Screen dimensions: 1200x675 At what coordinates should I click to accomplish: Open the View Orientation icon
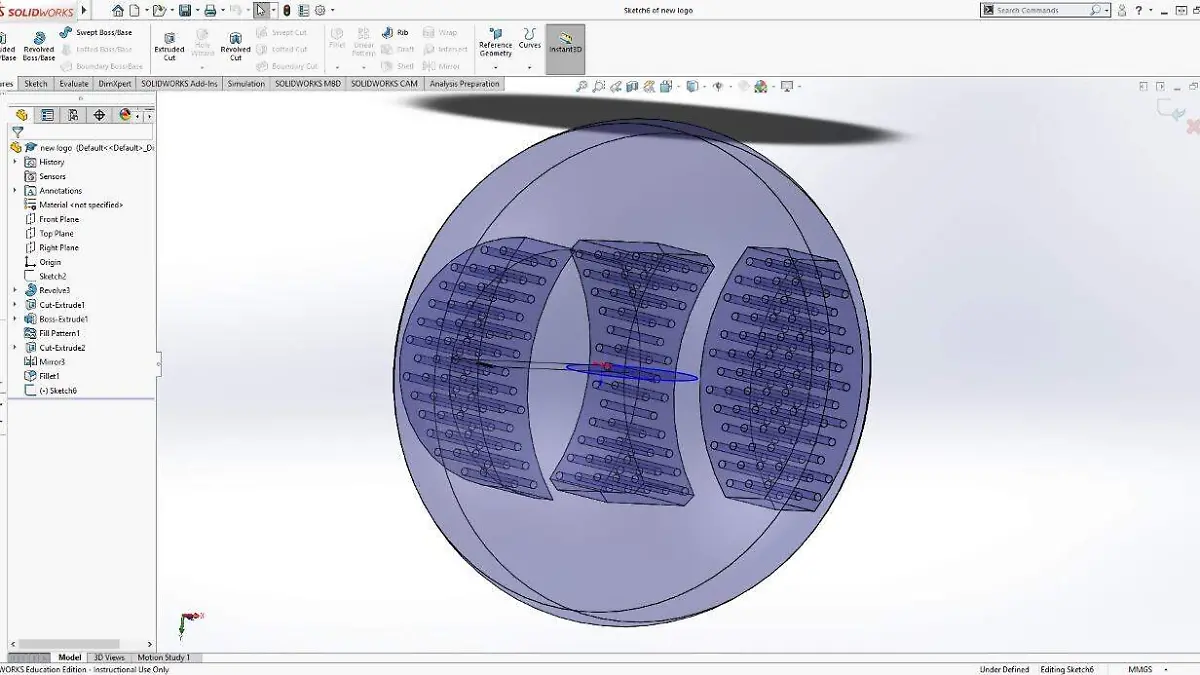692,86
